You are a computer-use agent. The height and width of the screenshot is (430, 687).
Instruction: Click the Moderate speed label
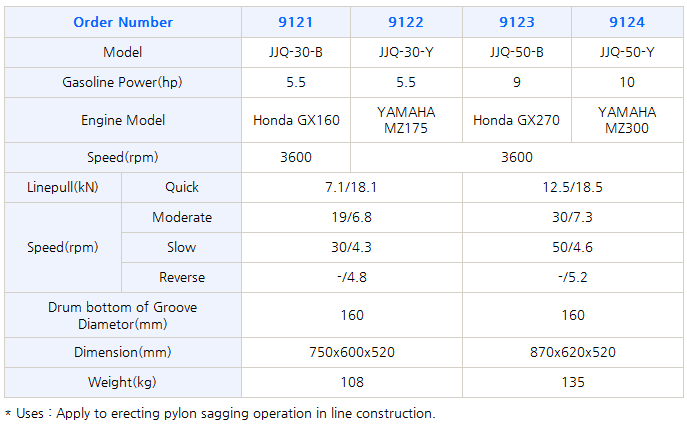coord(182,217)
